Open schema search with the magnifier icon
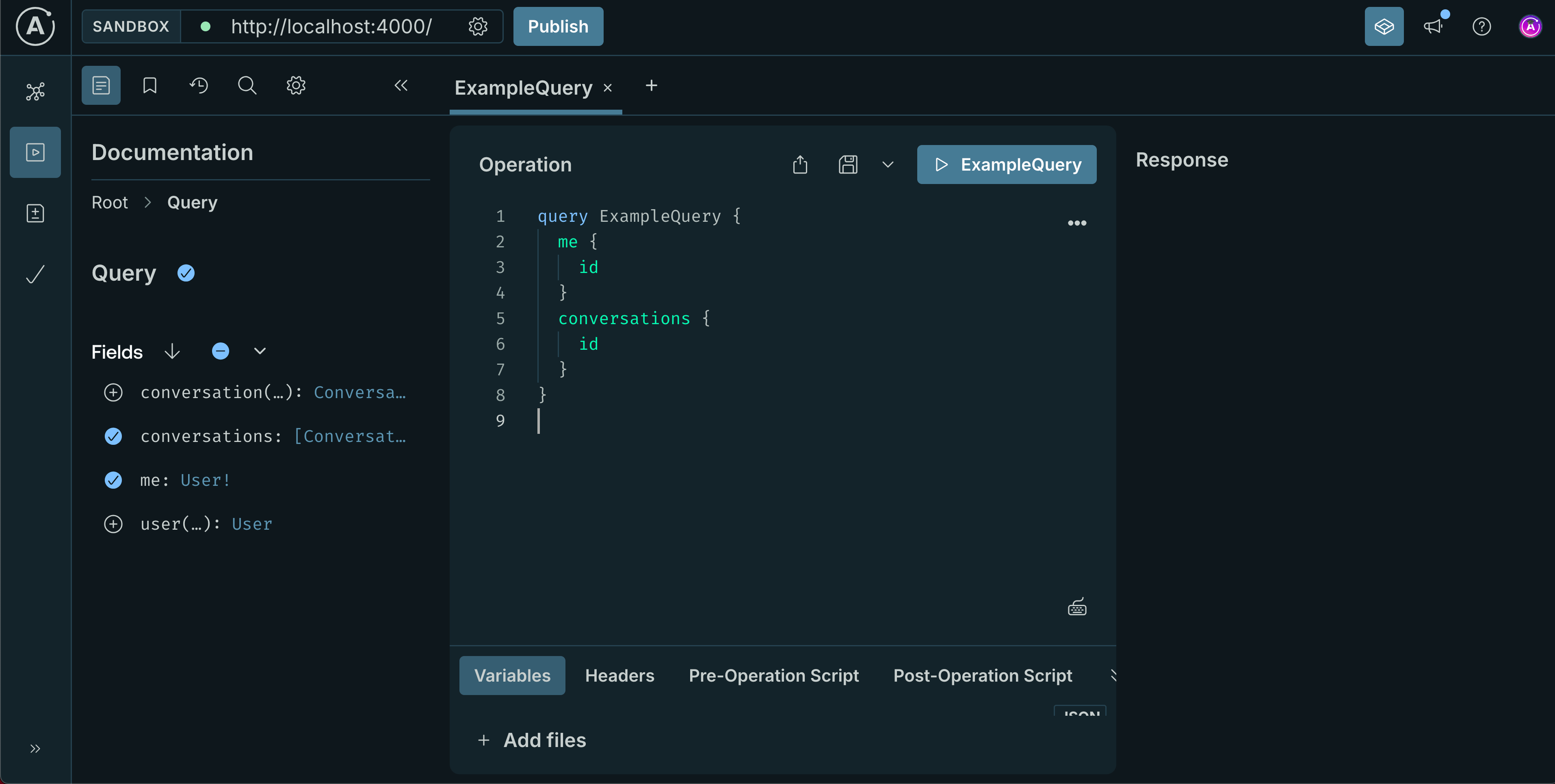The image size is (1555, 784). click(x=247, y=85)
